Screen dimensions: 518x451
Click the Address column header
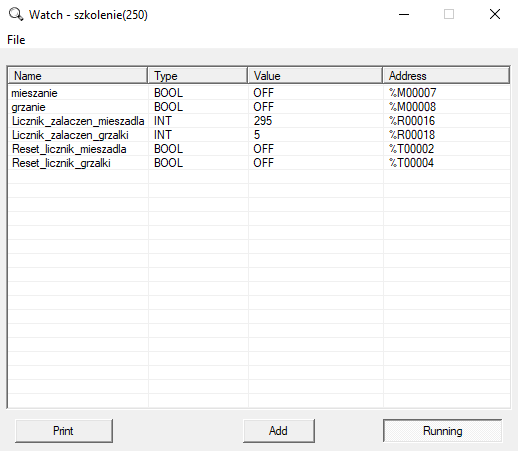446,75
